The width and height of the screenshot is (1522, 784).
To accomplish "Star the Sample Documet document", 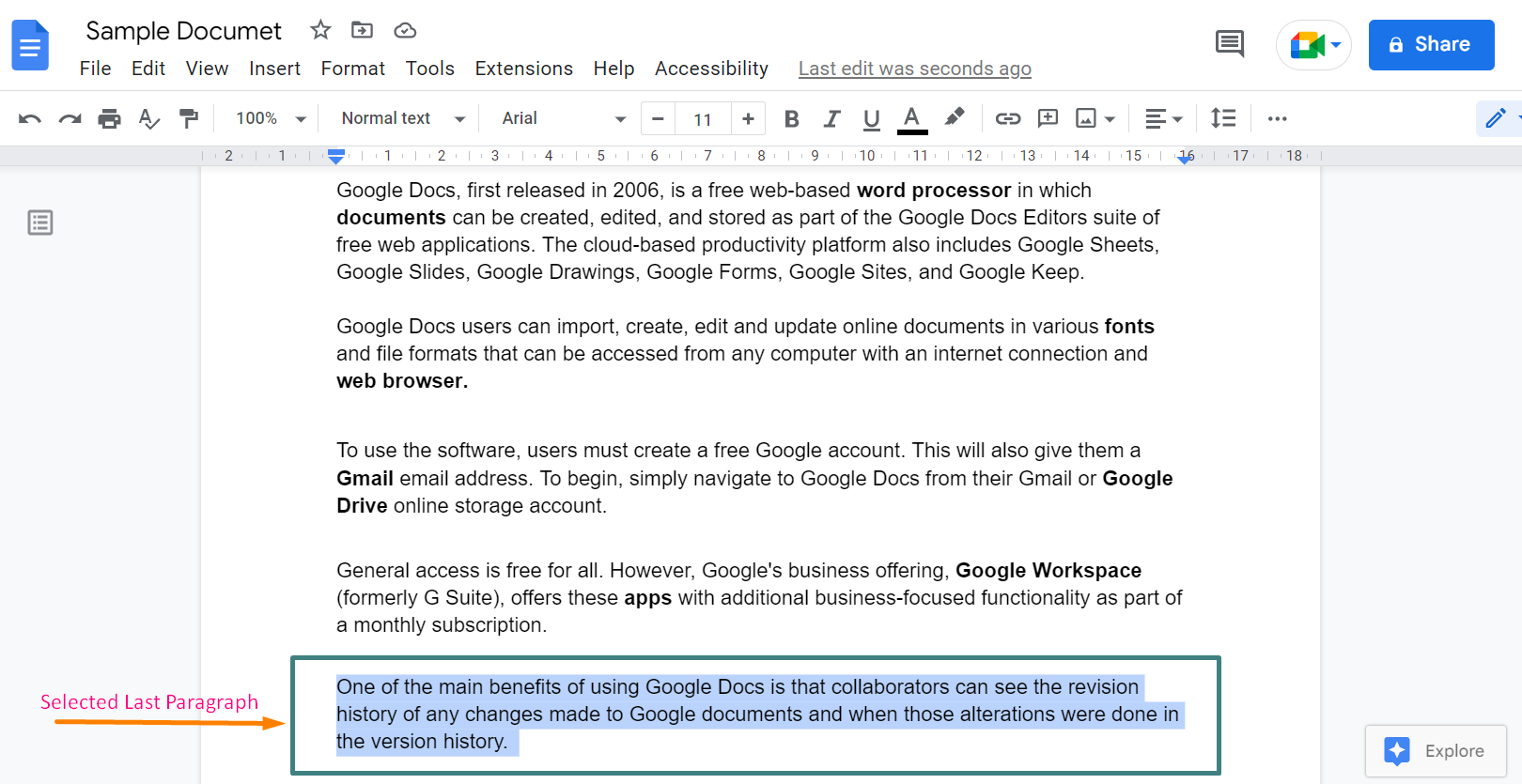I will [320, 30].
